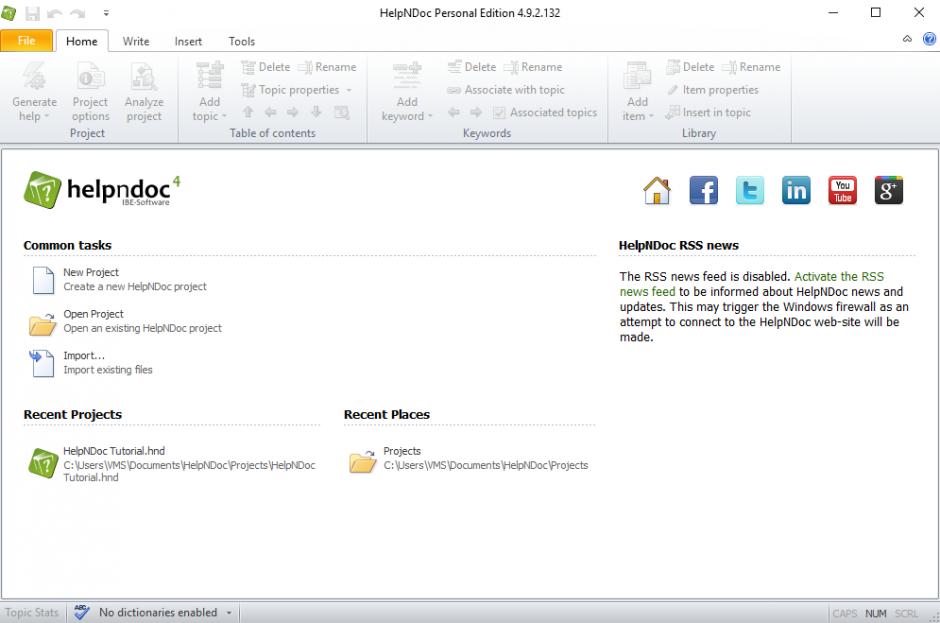Collapse the ribbon with the caret icon
Image resolution: width=940 pixels, height=623 pixels.
(907, 39)
